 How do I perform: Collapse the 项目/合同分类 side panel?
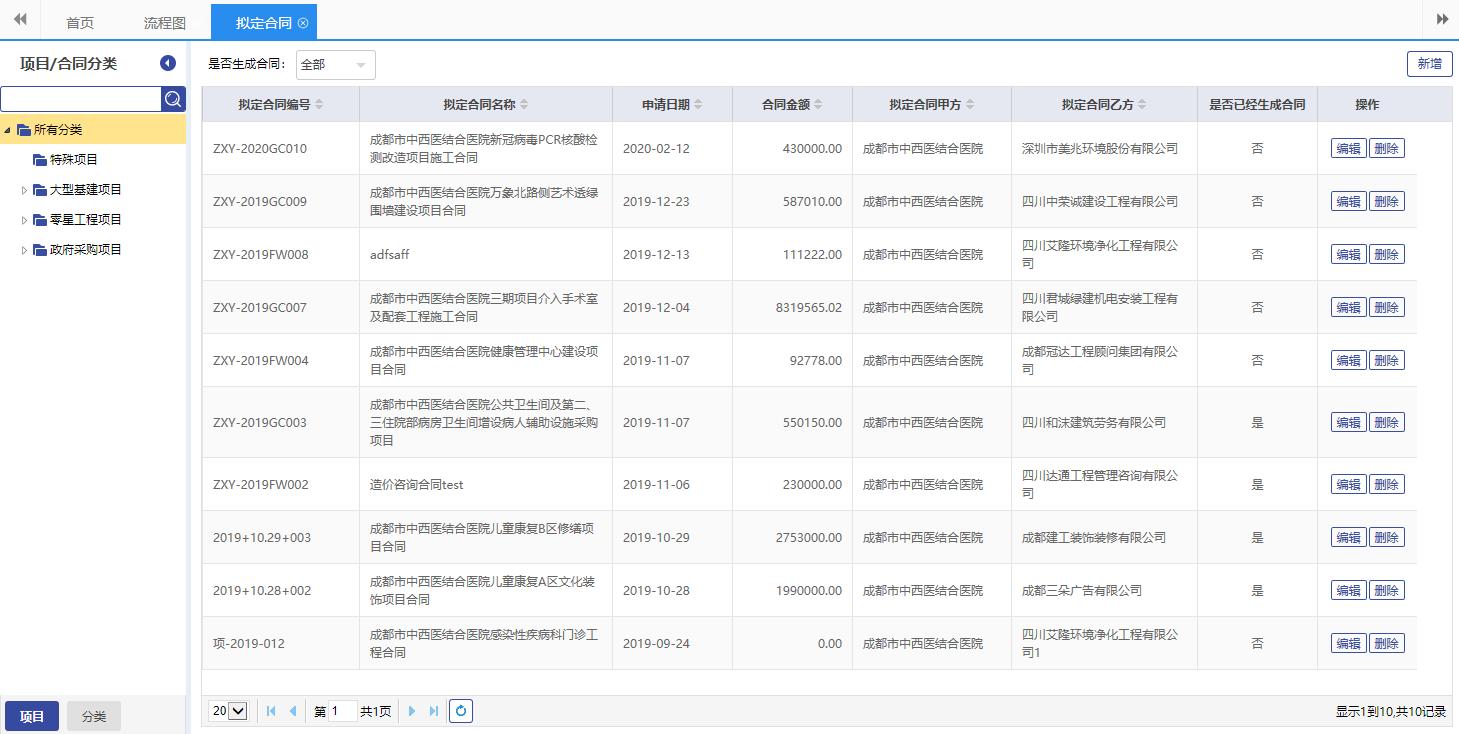click(168, 63)
